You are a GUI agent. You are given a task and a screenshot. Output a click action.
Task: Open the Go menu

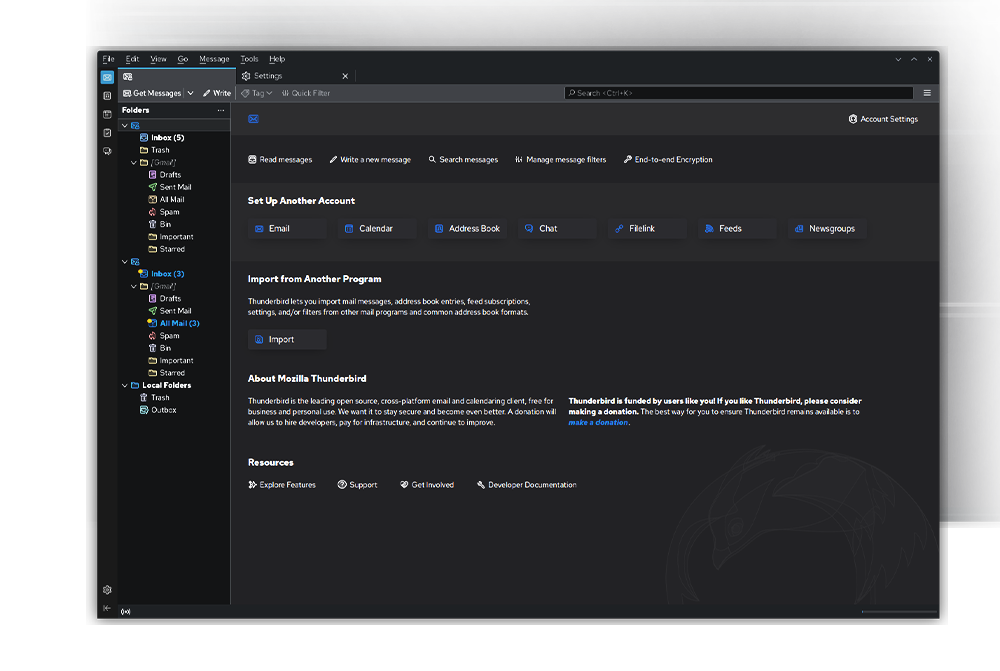coord(183,59)
